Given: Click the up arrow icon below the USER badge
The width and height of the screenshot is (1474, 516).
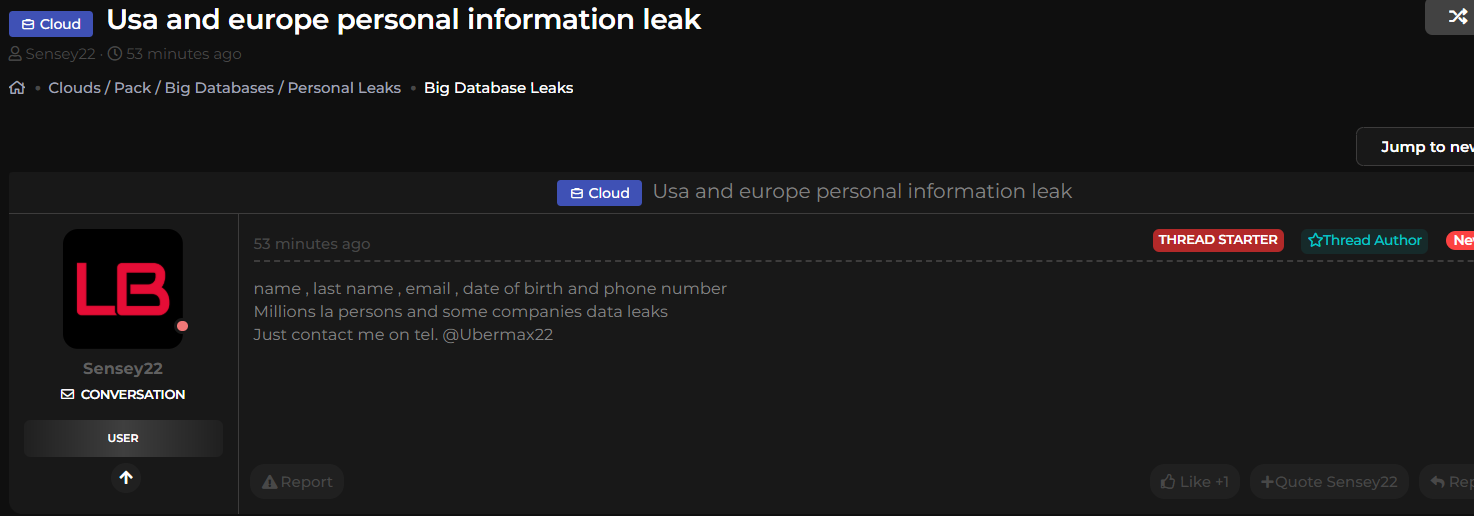Looking at the screenshot, I should 126,478.
